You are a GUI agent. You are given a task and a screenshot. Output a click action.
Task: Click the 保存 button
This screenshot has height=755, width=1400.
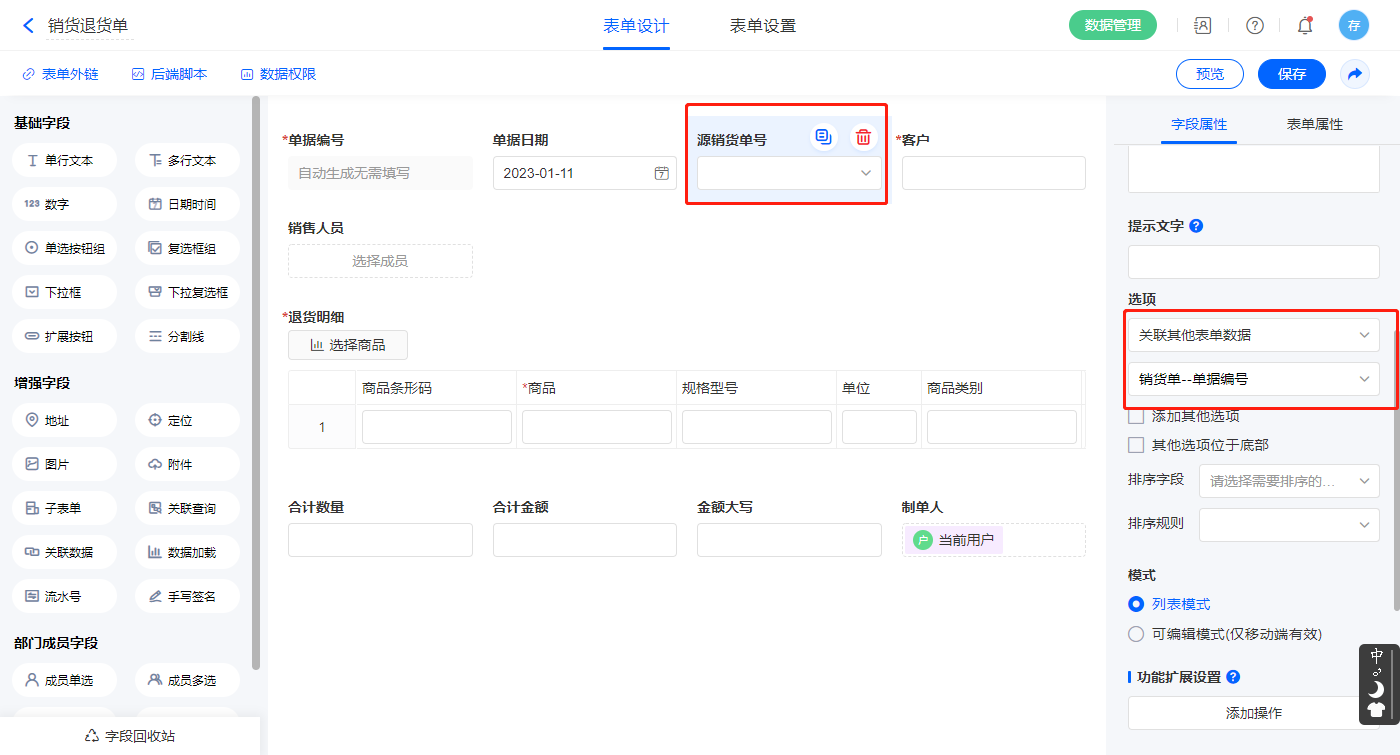tap(1291, 74)
